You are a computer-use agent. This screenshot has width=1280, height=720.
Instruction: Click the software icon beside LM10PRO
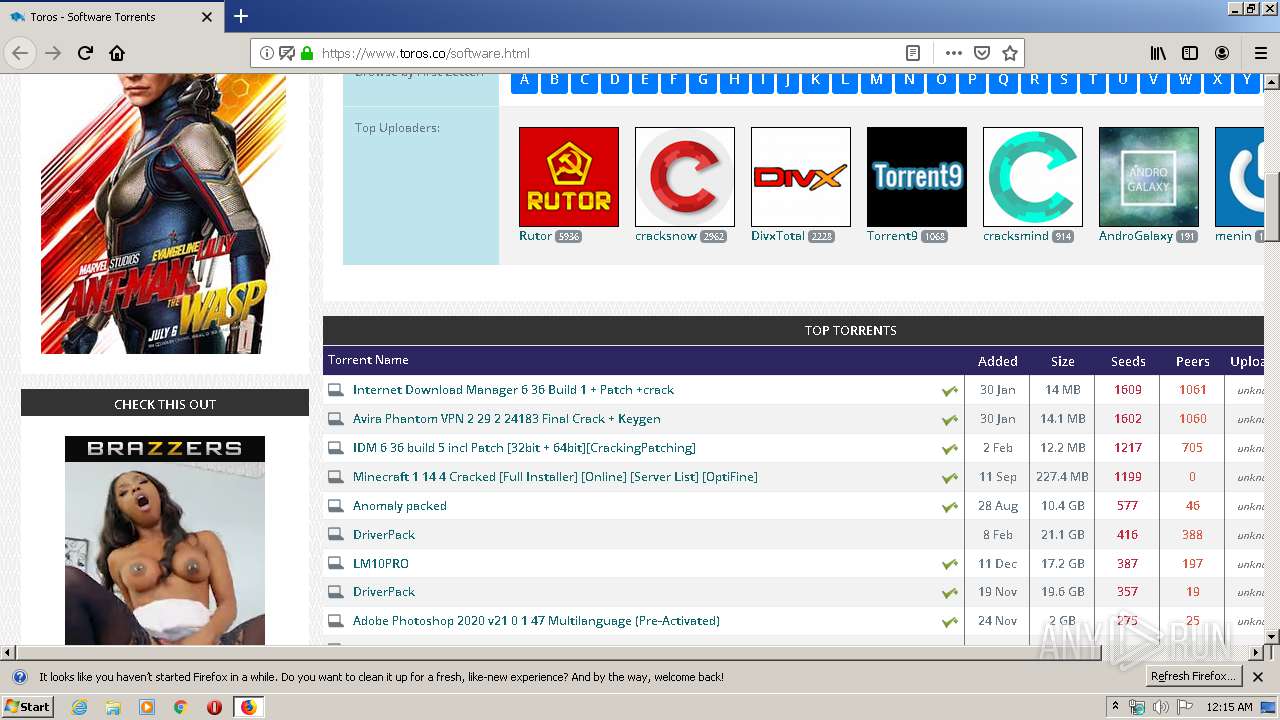pos(336,564)
